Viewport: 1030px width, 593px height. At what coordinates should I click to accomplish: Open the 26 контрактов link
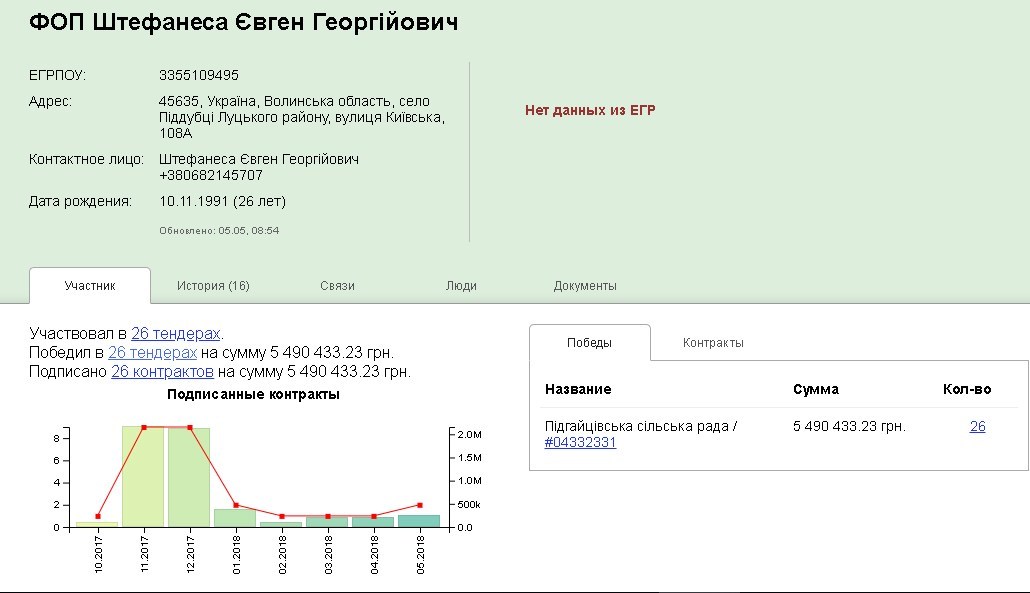click(162, 372)
